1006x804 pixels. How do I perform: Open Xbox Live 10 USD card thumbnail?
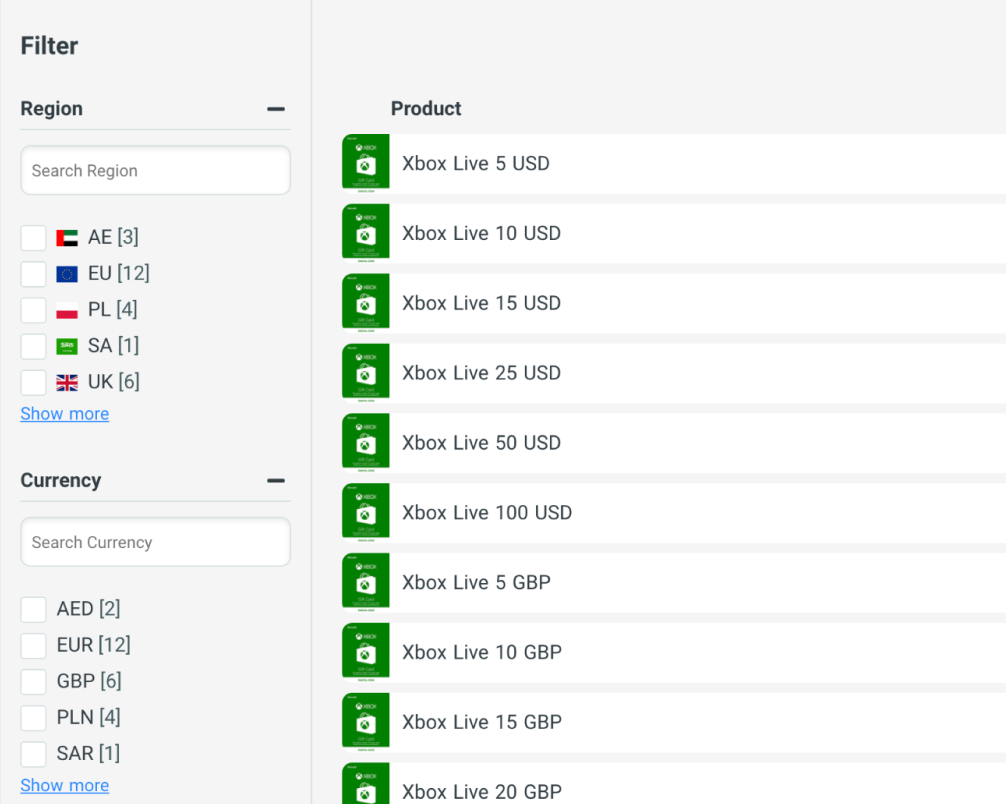pyautogui.click(x=366, y=234)
